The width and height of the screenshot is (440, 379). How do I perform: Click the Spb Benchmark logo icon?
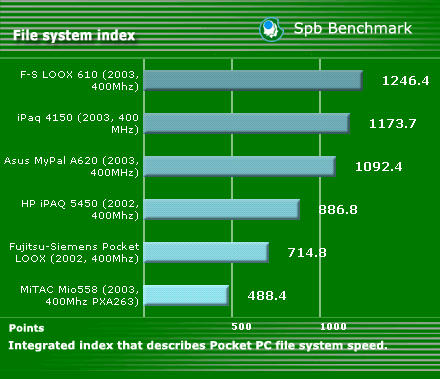[x=272, y=29]
